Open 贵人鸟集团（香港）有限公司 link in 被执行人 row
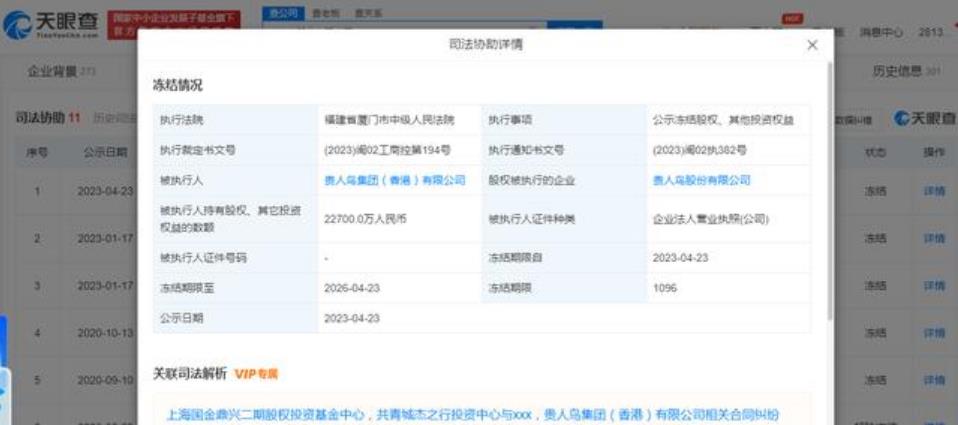The width and height of the screenshot is (958, 425). 395,180
